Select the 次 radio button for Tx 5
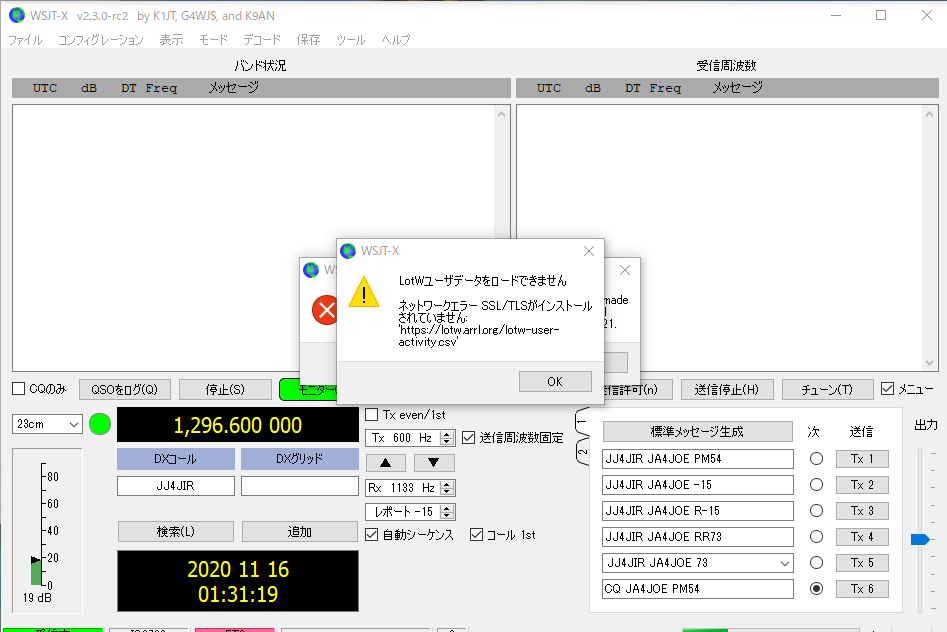 (x=817, y=563)
